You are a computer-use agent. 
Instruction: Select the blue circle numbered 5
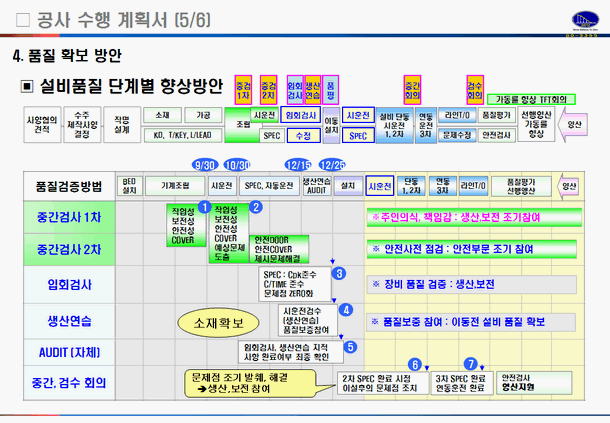(x=350, y=347)
